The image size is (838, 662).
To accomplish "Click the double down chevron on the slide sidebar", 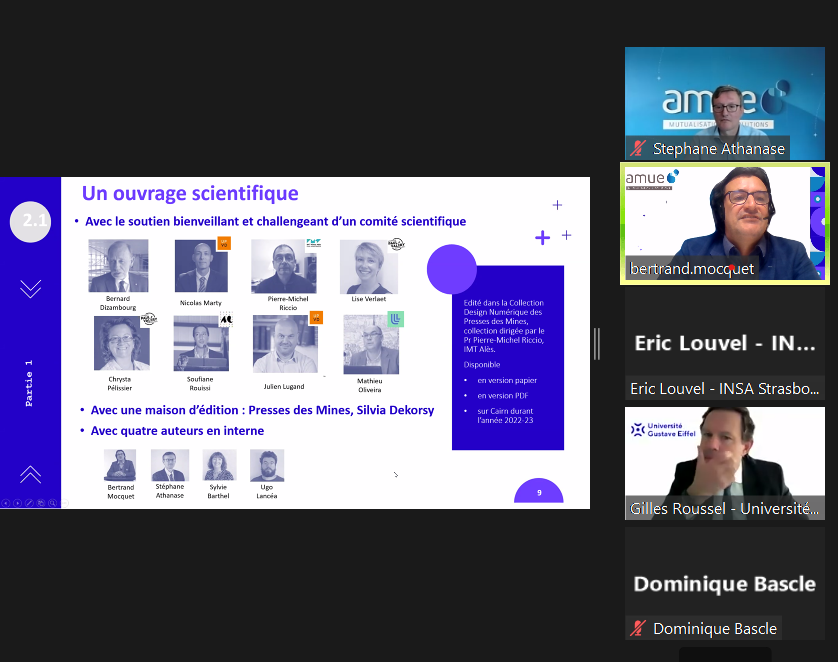I will coord(30,289).
